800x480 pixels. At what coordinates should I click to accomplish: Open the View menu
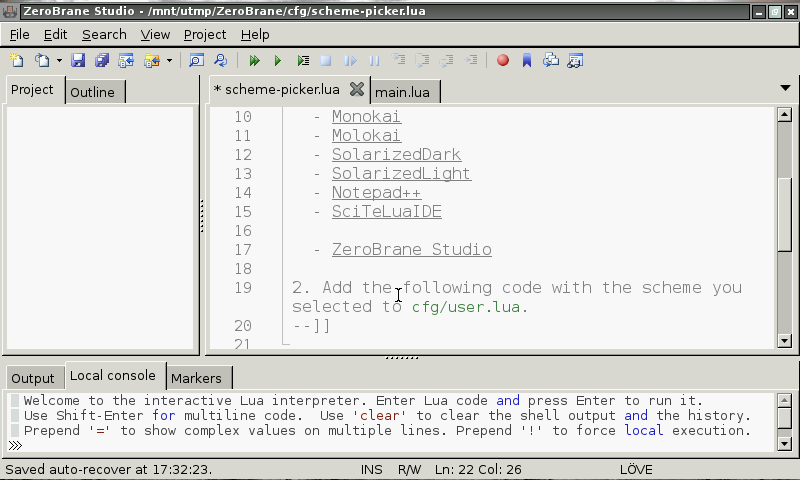point(155,35)
